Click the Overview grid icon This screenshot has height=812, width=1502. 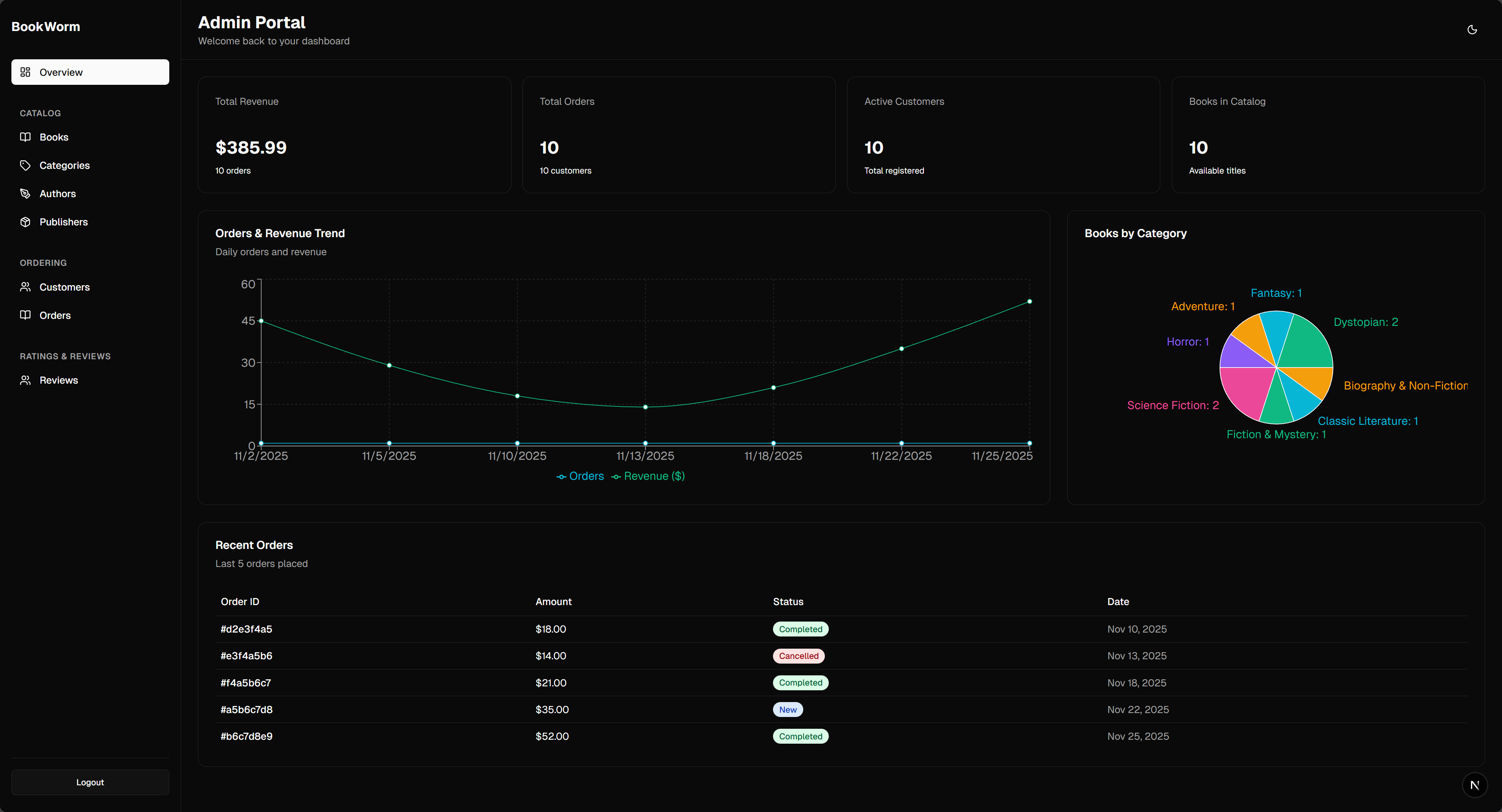[x=25, y=72]
